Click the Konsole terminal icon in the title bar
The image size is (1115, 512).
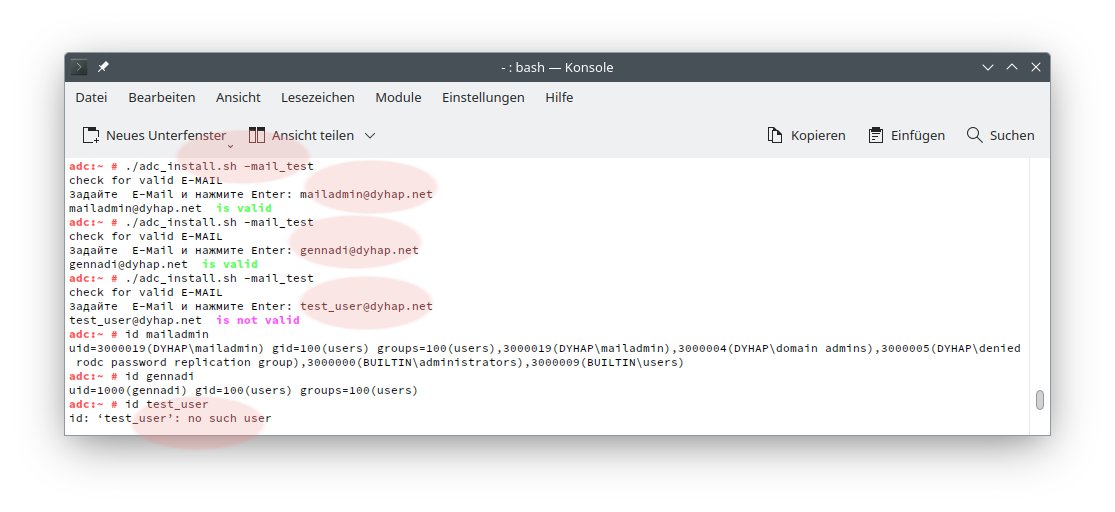click(x=79, y=67)
